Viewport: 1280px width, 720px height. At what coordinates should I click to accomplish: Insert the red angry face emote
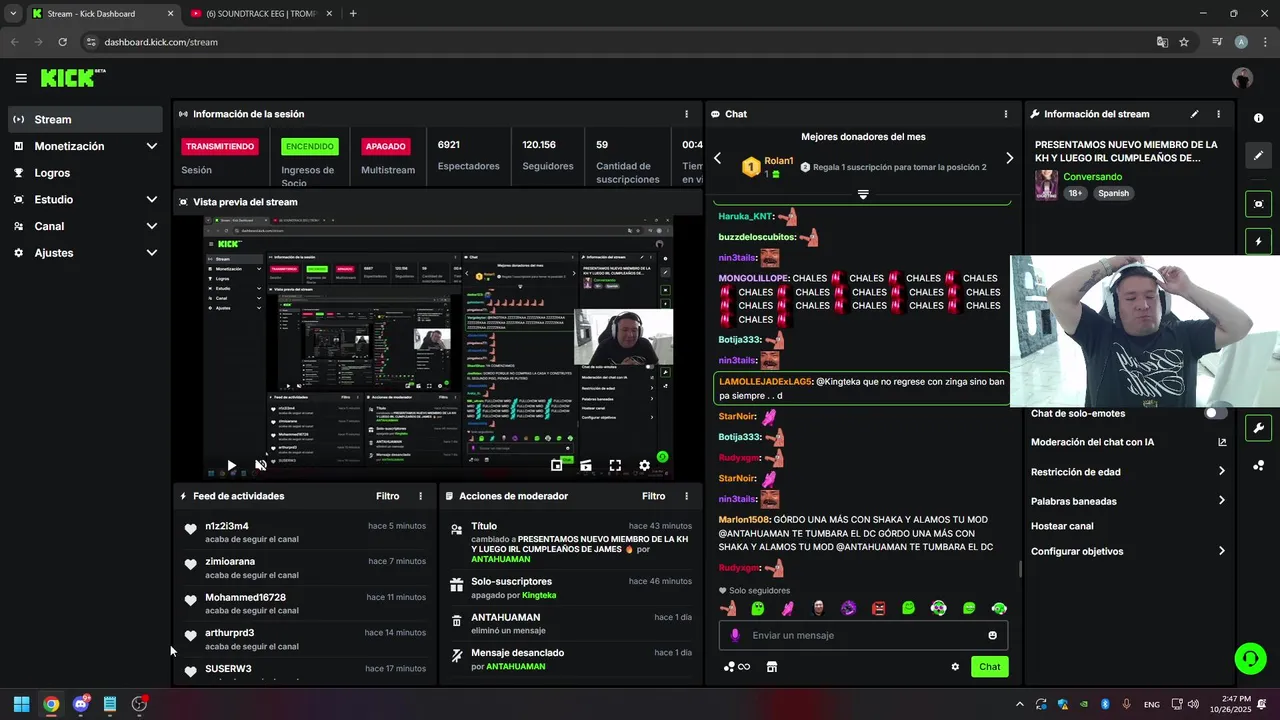click(x=878, y=608)
